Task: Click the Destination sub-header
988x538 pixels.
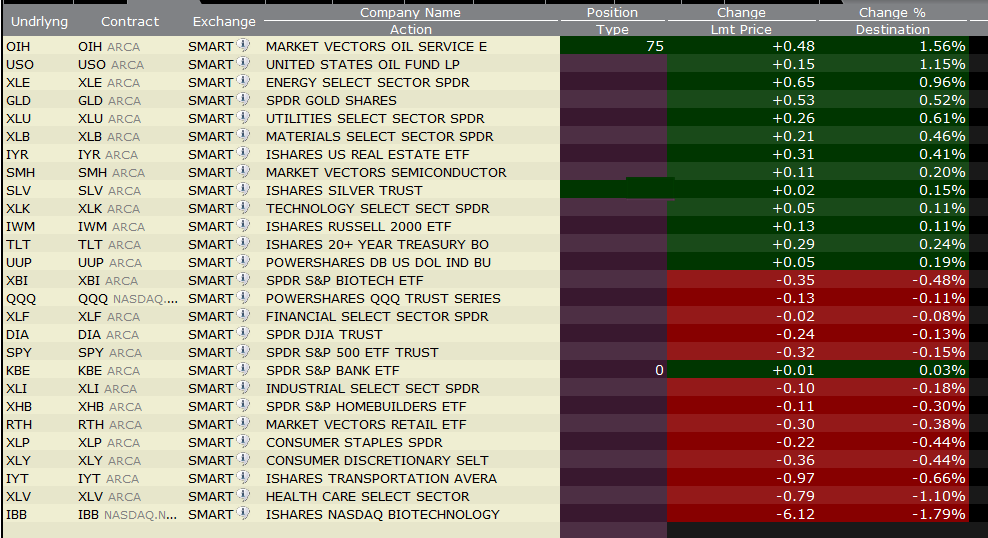Action: [892, 30]
